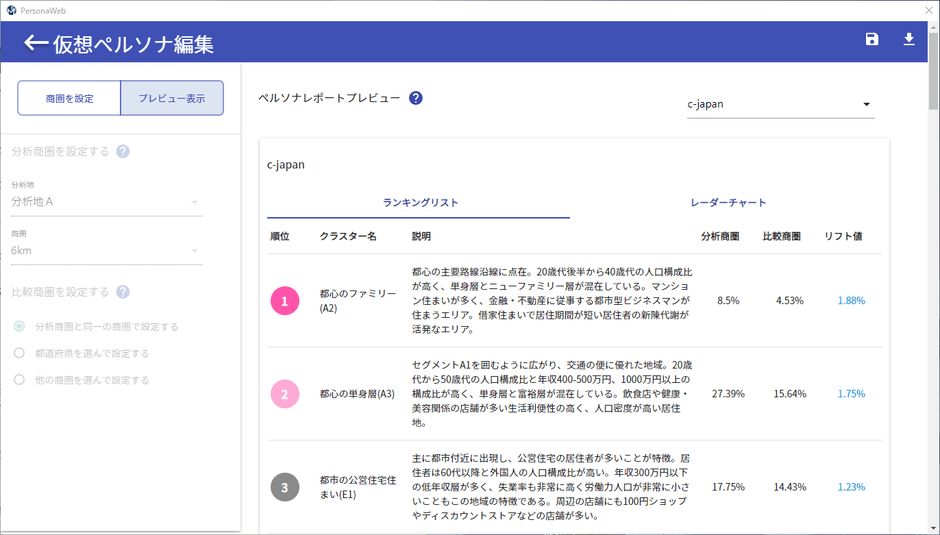
Task: Open the 6km 商圏 dropdown
Action: [x=107, y=251]
